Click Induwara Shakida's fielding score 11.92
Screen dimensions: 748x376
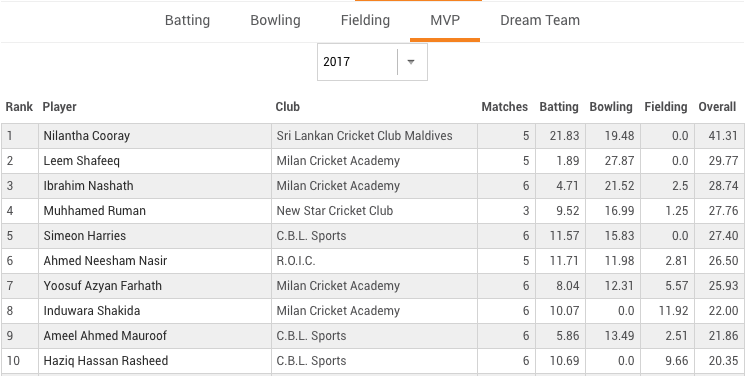point(674,311)
